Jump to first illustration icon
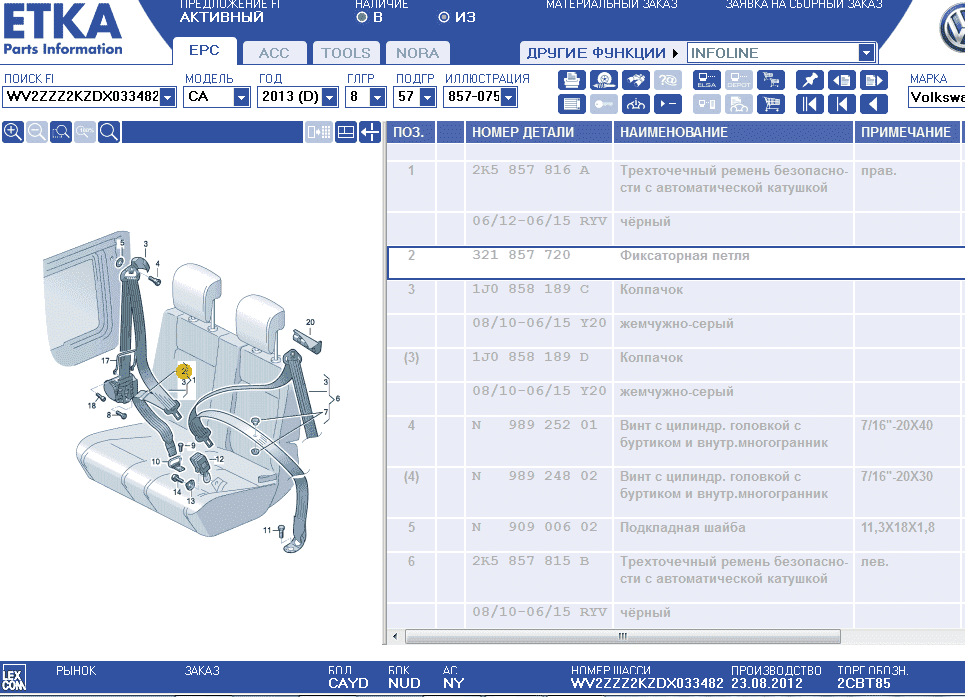Image resolution: width=965 pixels, height=697 pixels. (x=809, y=103)
